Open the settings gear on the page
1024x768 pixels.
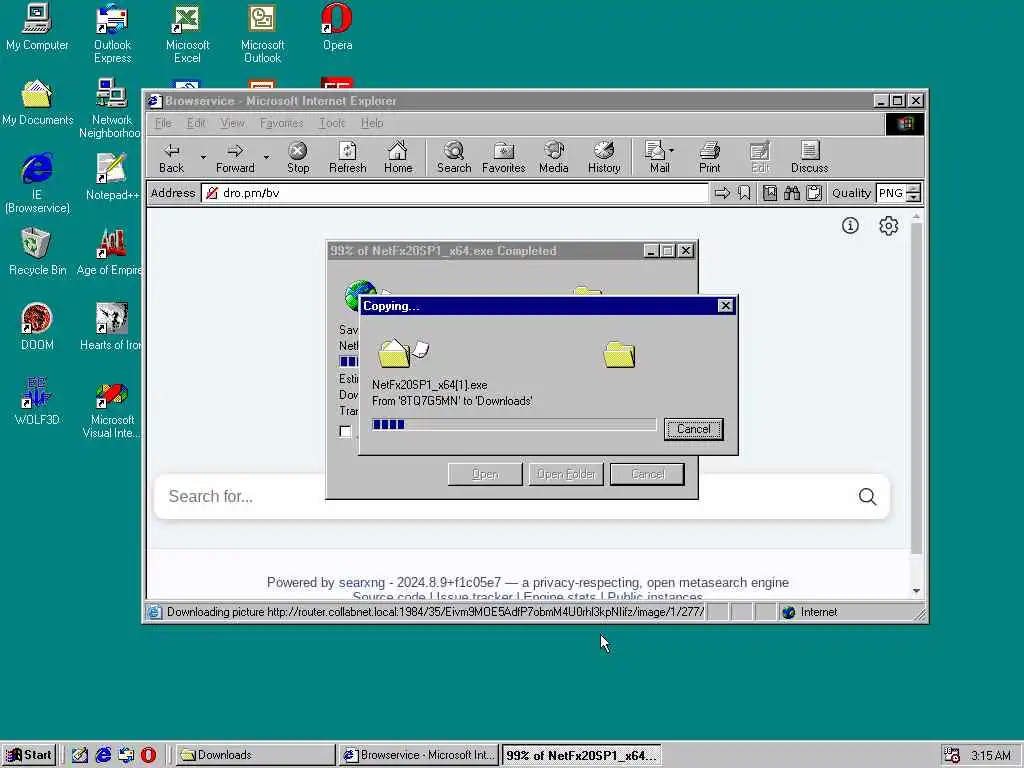tap(888, 225)
